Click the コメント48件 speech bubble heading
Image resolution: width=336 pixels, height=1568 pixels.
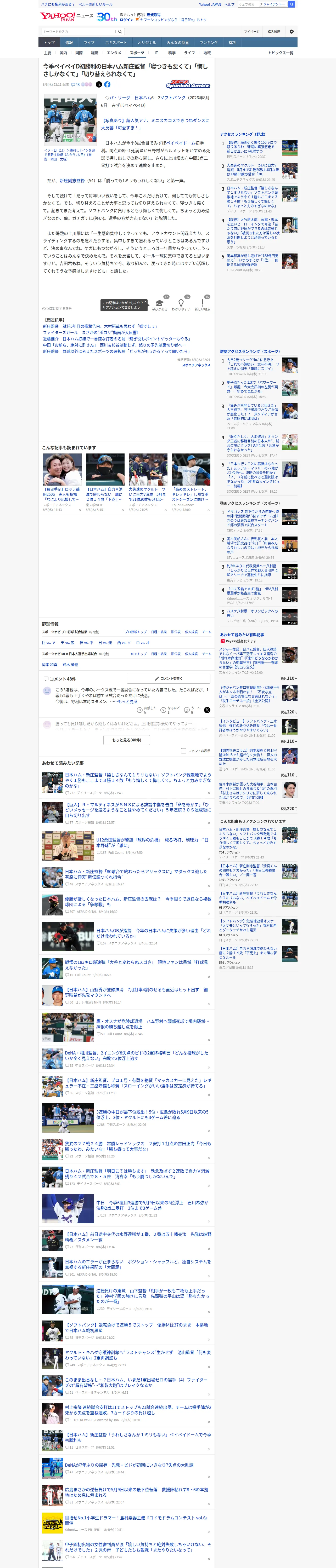point(59,679)
